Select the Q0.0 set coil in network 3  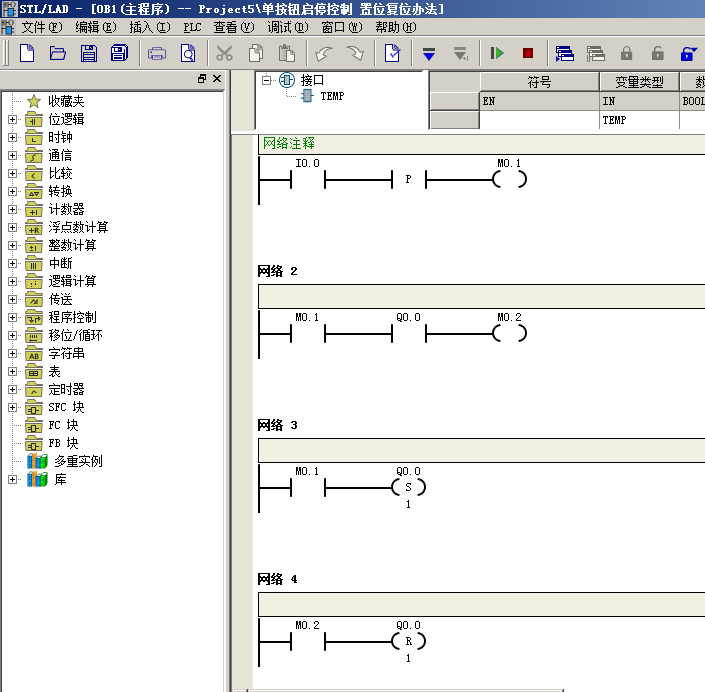click(x=408, y=487)
